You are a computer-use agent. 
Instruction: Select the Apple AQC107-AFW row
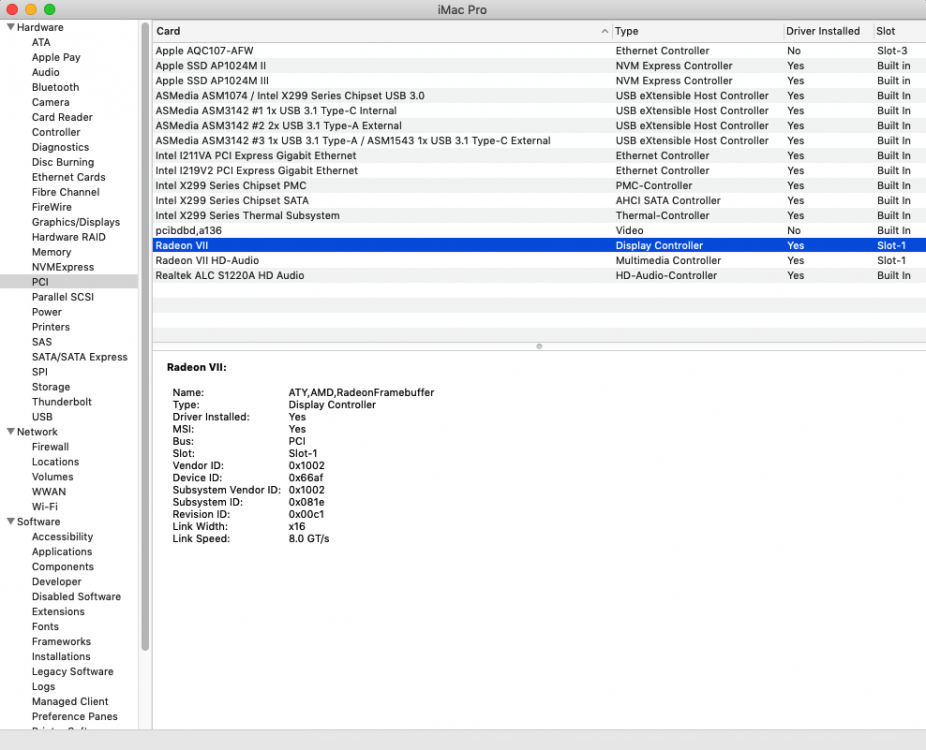pos(539,51)
